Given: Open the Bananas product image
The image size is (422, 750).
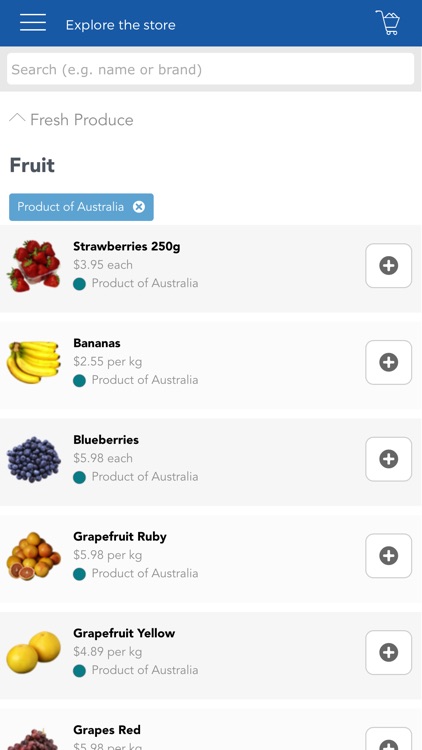Looking at the screenshot, I should click(33, 362).
